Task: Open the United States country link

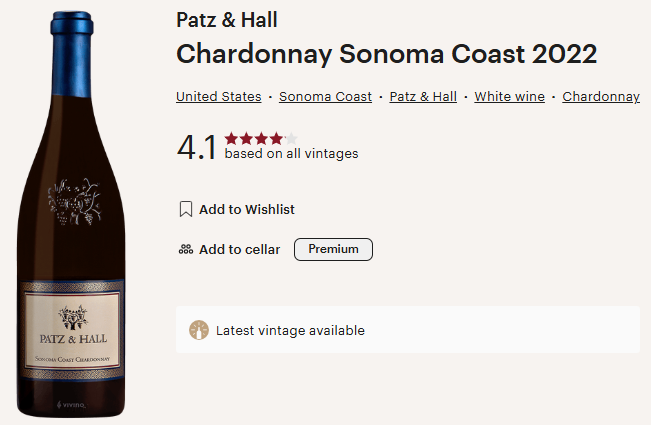Action: tap(218, 97)
